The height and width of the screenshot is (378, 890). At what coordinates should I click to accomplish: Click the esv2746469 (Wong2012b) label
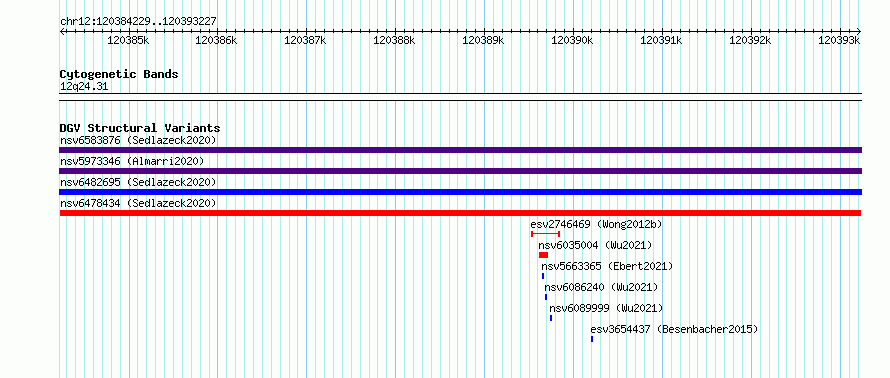click(597, 224)
